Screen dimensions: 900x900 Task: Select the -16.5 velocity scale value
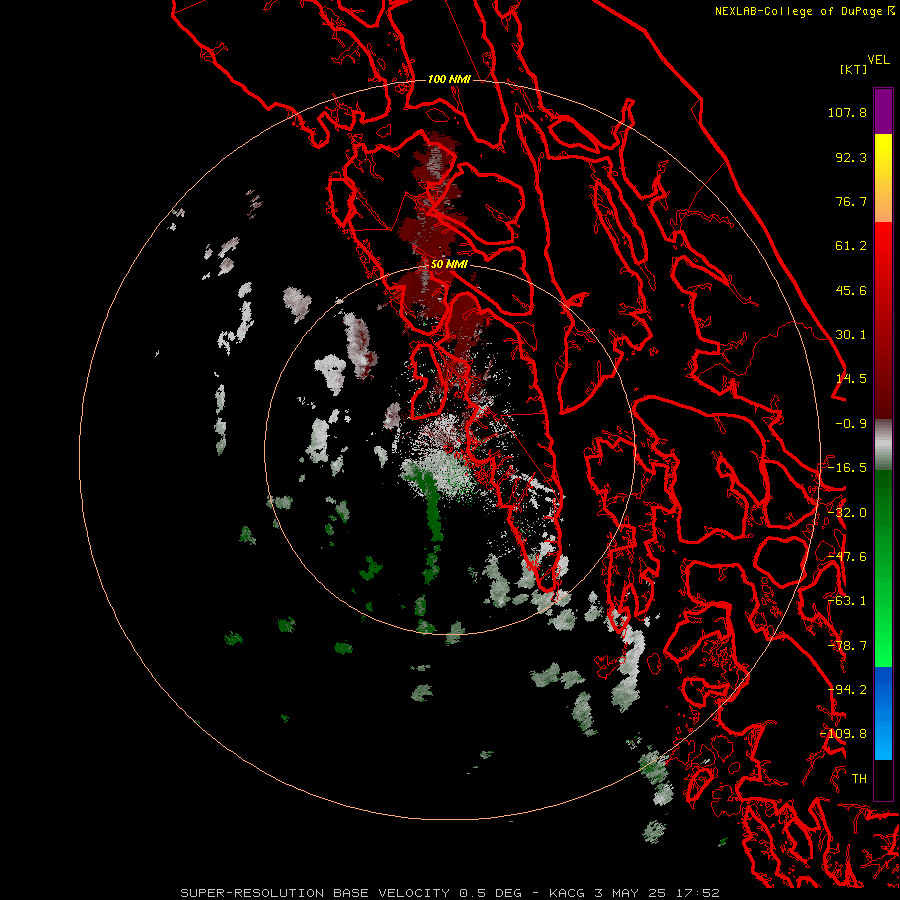pos(847,468)
